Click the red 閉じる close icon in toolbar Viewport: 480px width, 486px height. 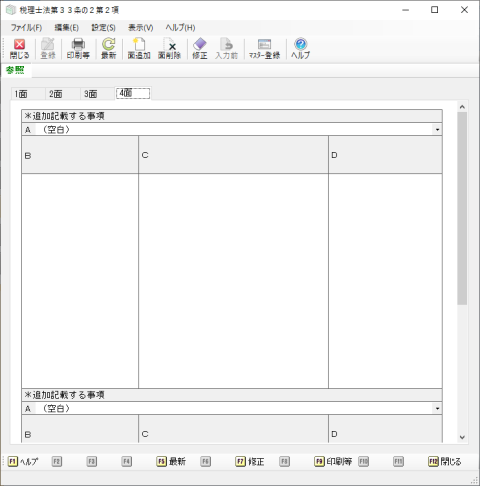19,49
